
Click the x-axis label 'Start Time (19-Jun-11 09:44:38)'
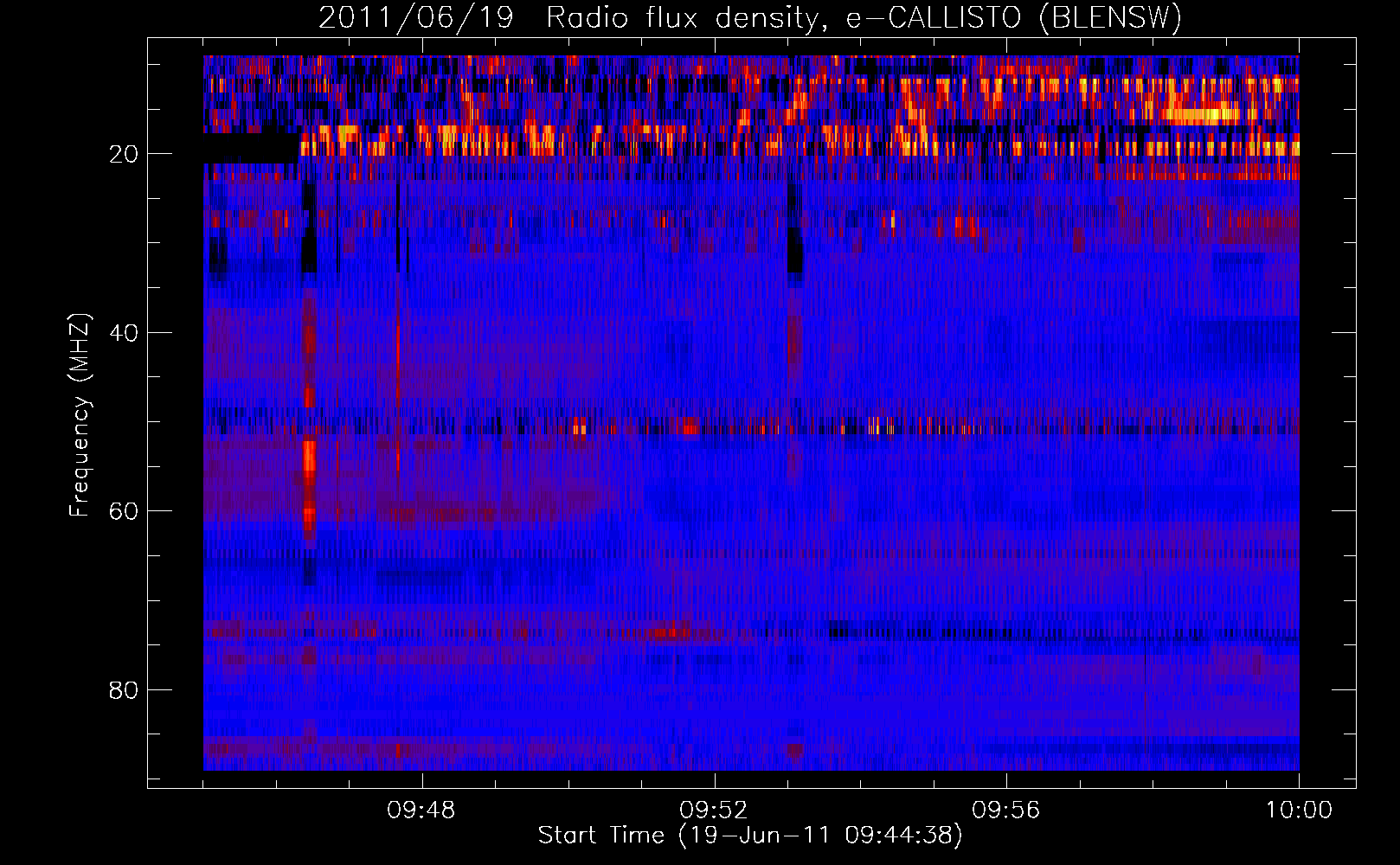pyautogui.click(x=750, y=836)
